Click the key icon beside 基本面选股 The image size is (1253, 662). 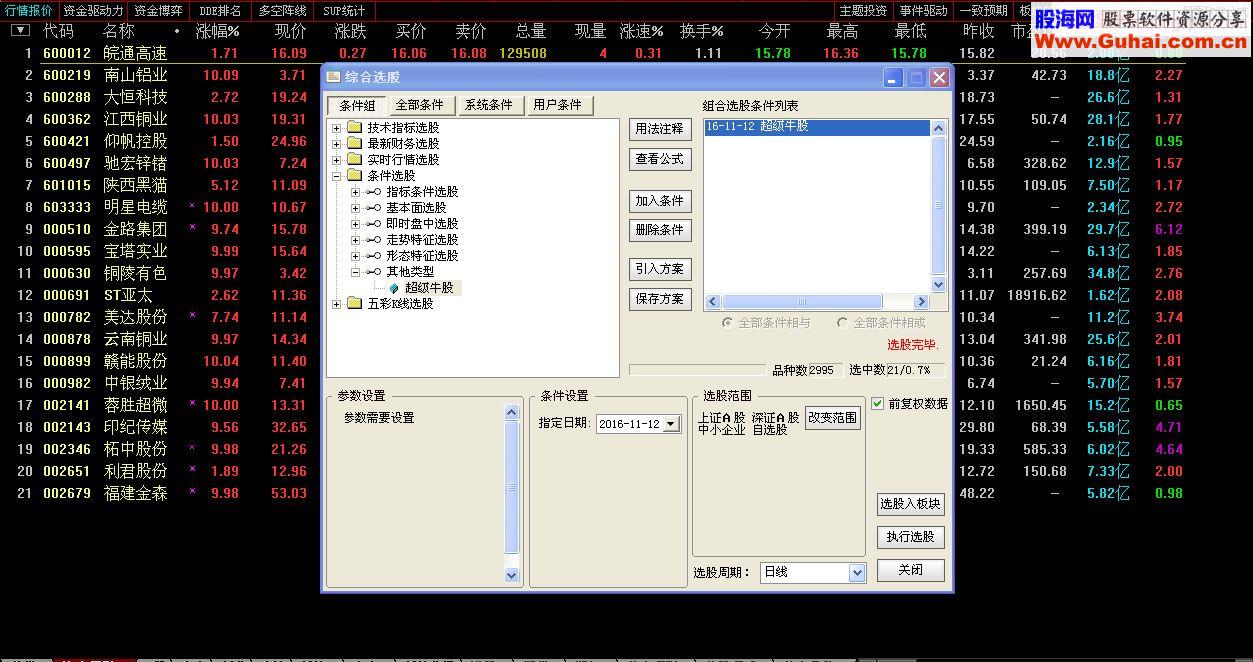pyautogui.click(x=373, y=208)
